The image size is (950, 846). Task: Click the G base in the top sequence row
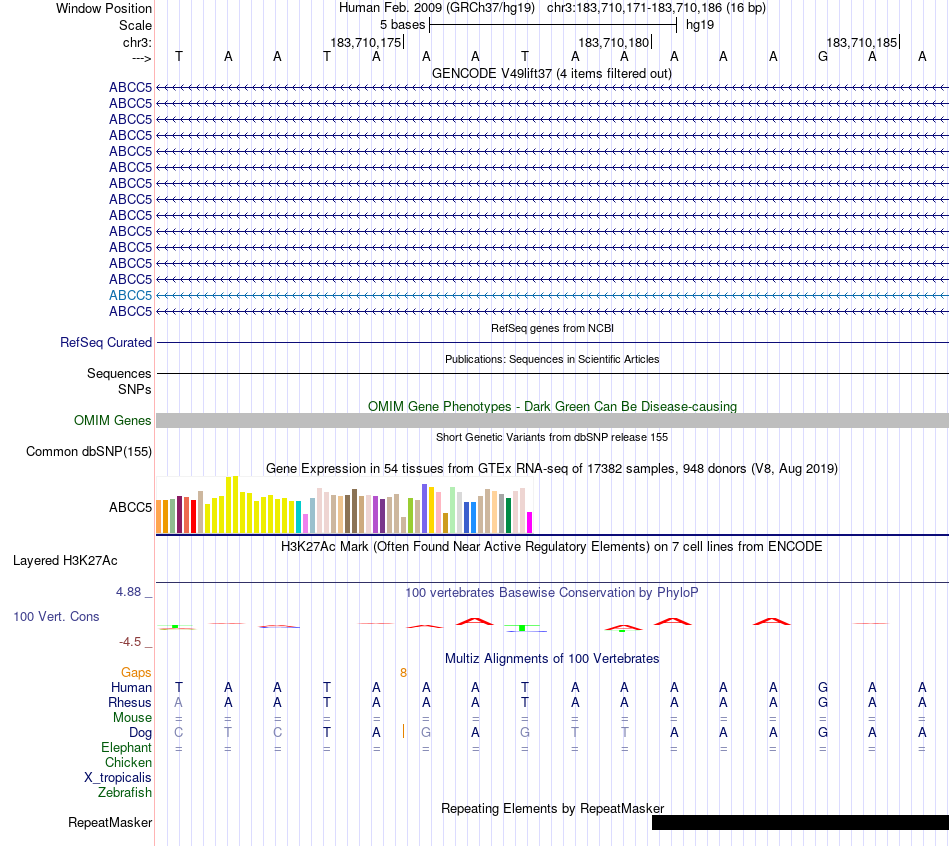(823, 56)
